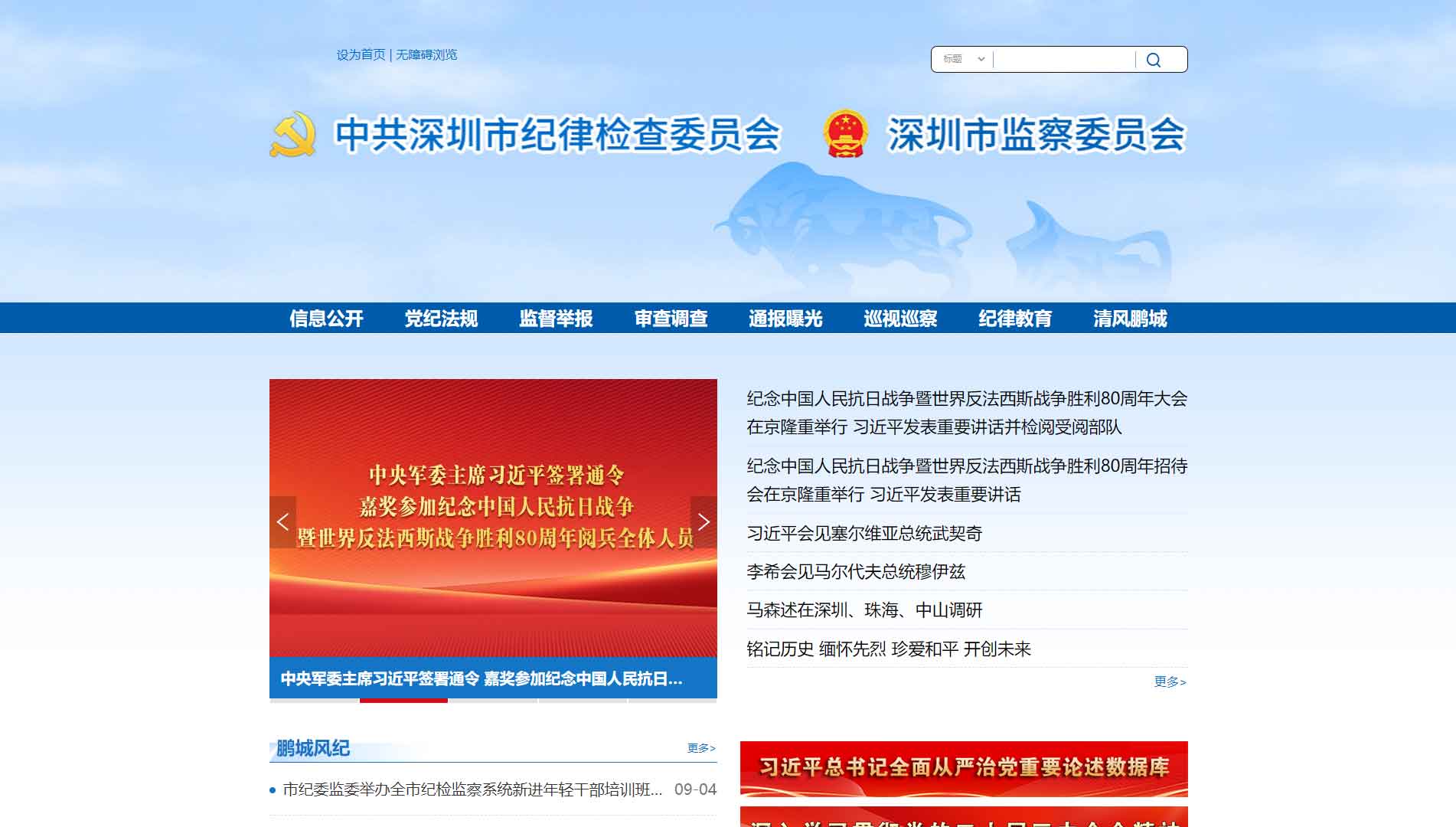Open 市纪委监委举办...年轻干部培训班 article
Screen dimensions: 1456x827
(472, 789)
